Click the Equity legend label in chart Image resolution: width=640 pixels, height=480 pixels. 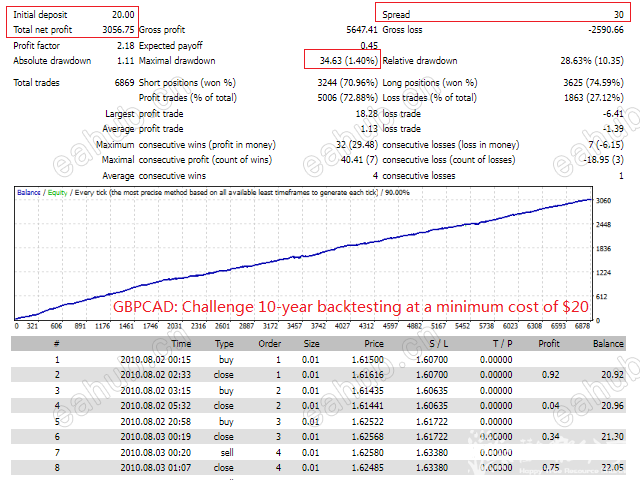(57, 192)
